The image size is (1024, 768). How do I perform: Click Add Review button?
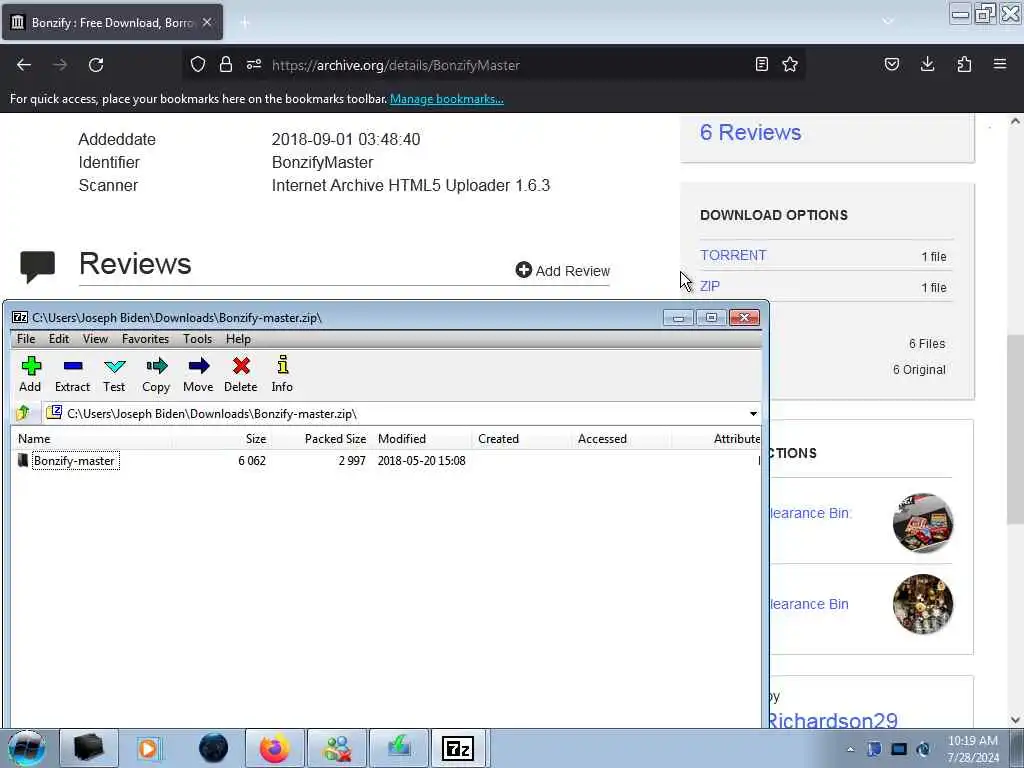pos(562,270)
